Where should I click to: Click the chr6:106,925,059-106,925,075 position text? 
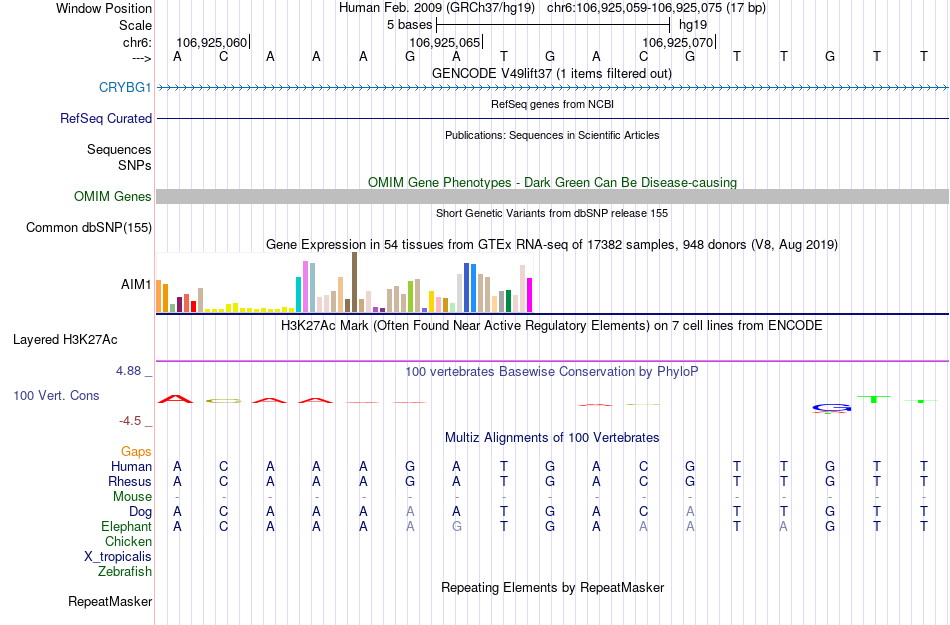[x=634, y=8]
